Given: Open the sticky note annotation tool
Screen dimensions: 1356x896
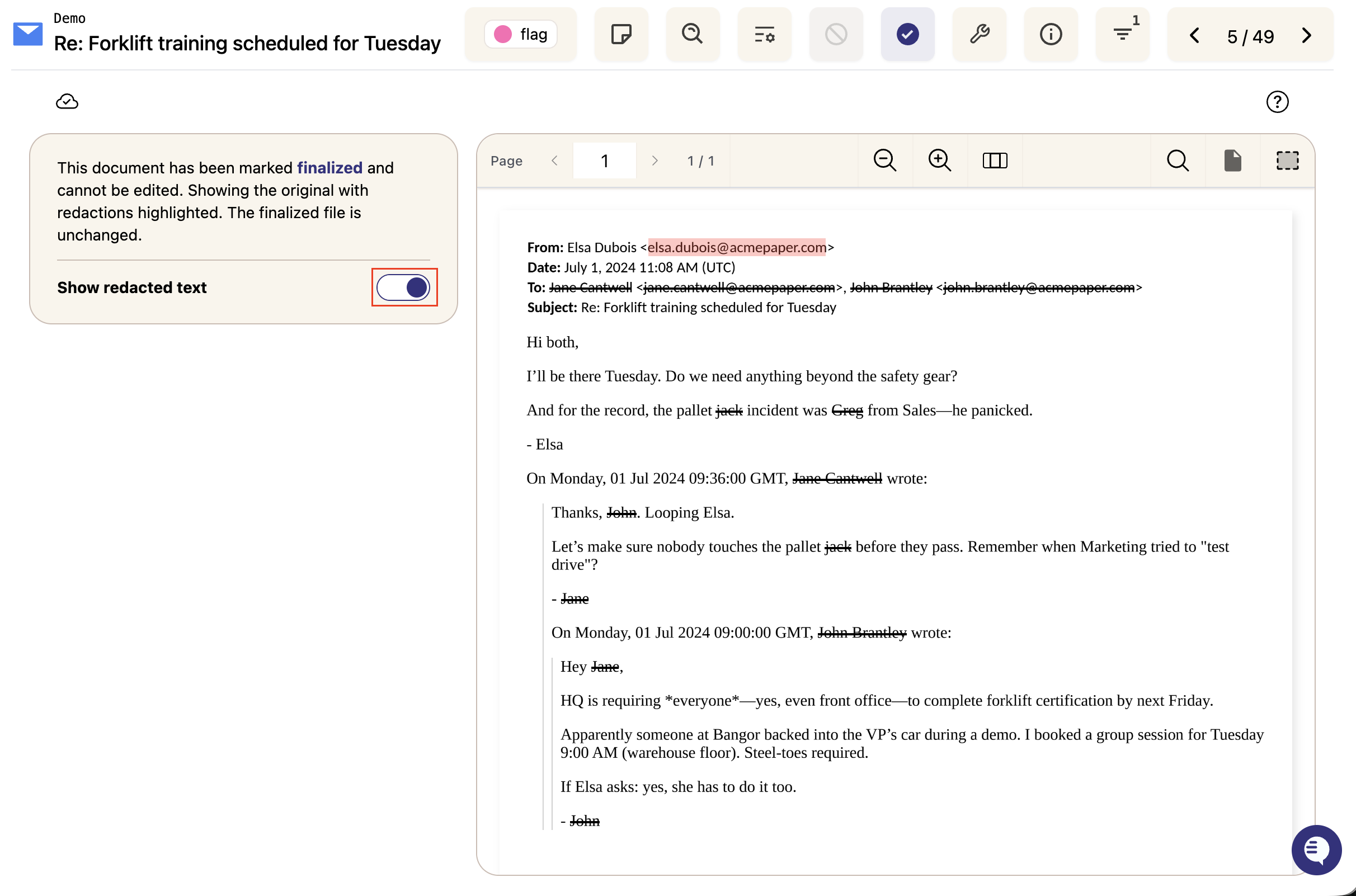Looking at the screenshot, I should (621, 34).
